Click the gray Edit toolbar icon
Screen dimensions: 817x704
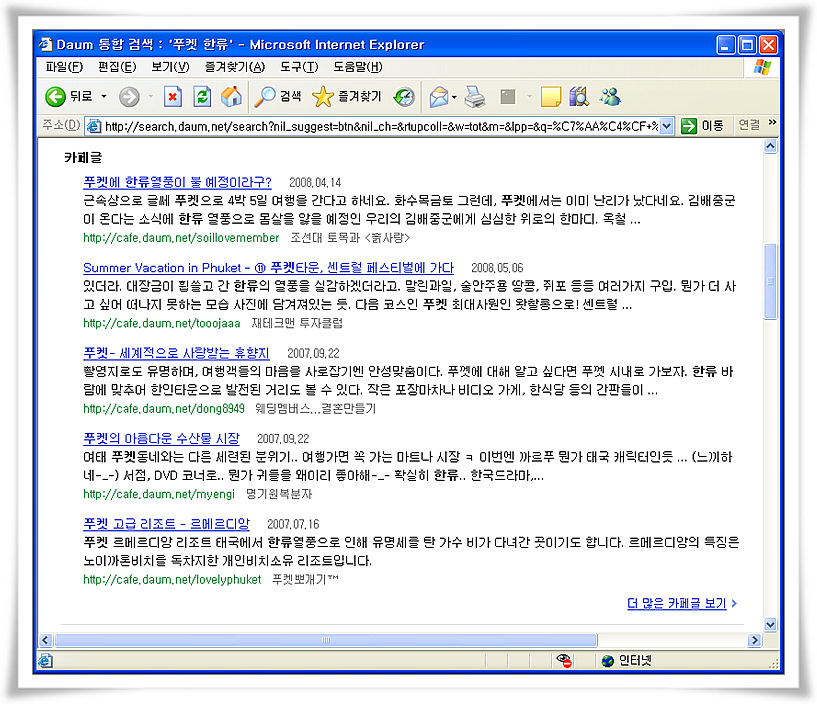(x=507, y=97)
